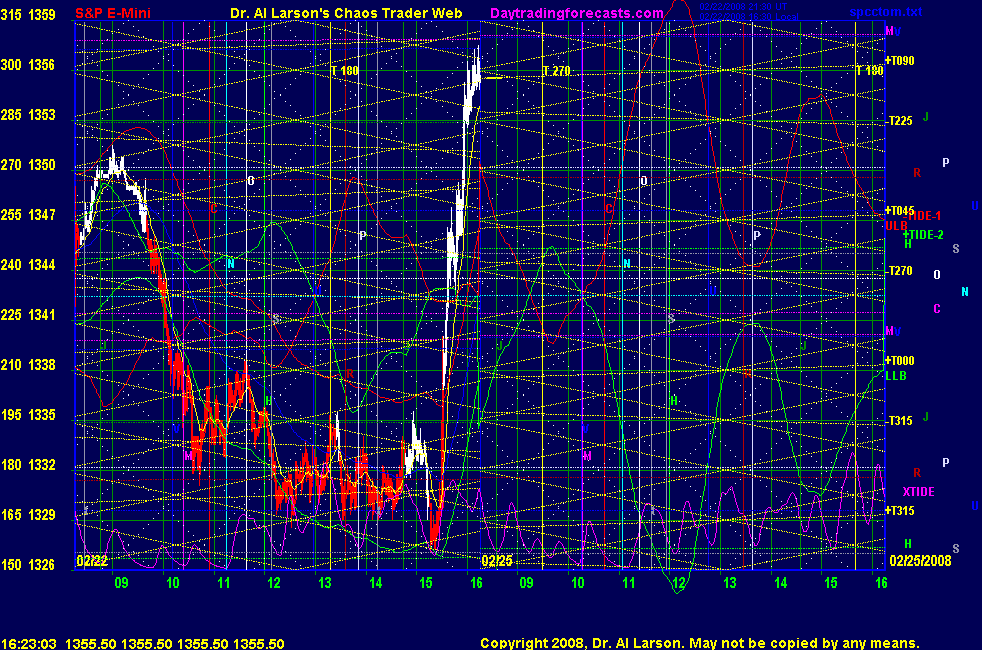The height and width of the screenshot is (650, 982).
Task: Click the 02/22/2008 21:30 UT timestamp
Action: [x=743, y=7]
